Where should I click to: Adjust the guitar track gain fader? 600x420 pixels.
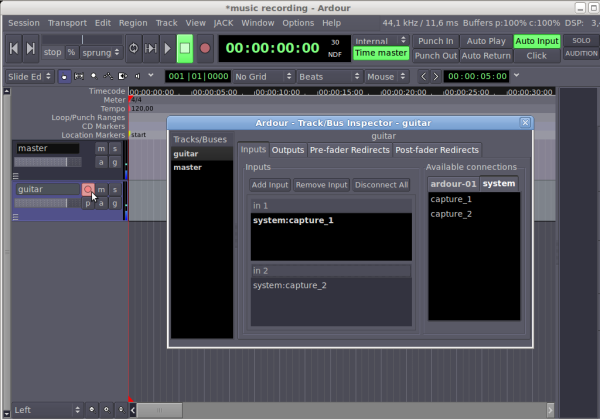[47, 203]
